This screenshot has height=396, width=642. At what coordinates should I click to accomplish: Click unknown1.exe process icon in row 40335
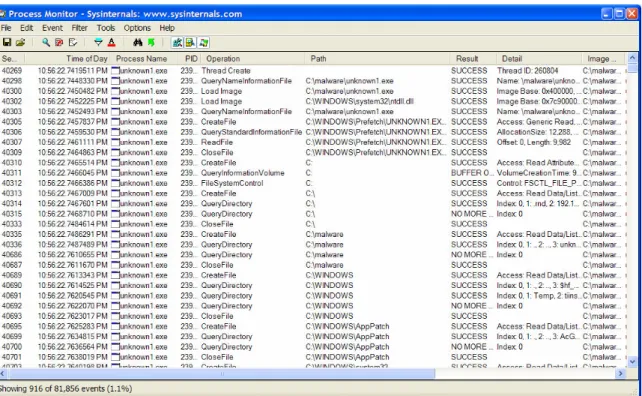tap(115, 234)
